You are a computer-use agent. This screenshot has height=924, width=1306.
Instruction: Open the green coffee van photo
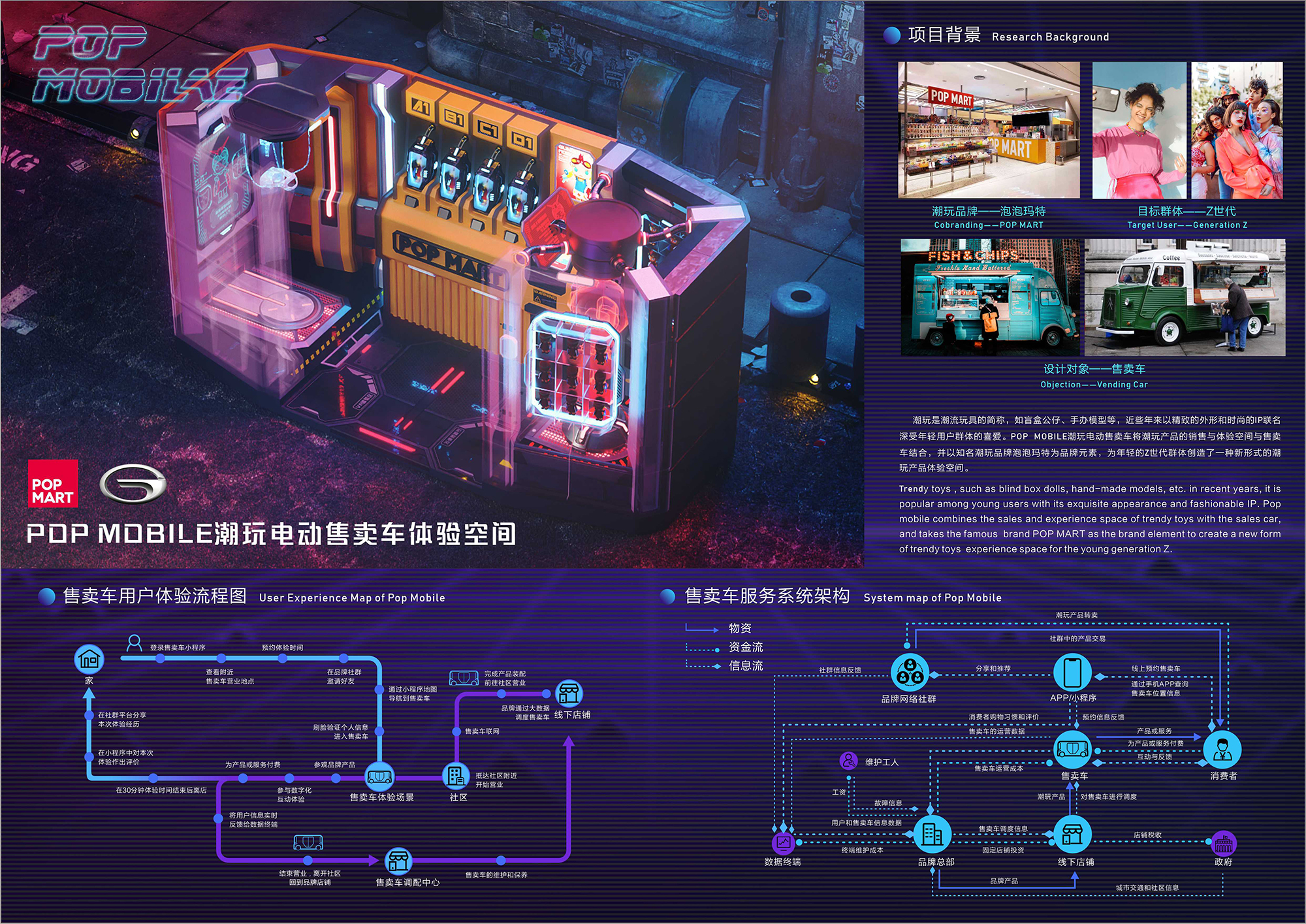[1185, 297]
